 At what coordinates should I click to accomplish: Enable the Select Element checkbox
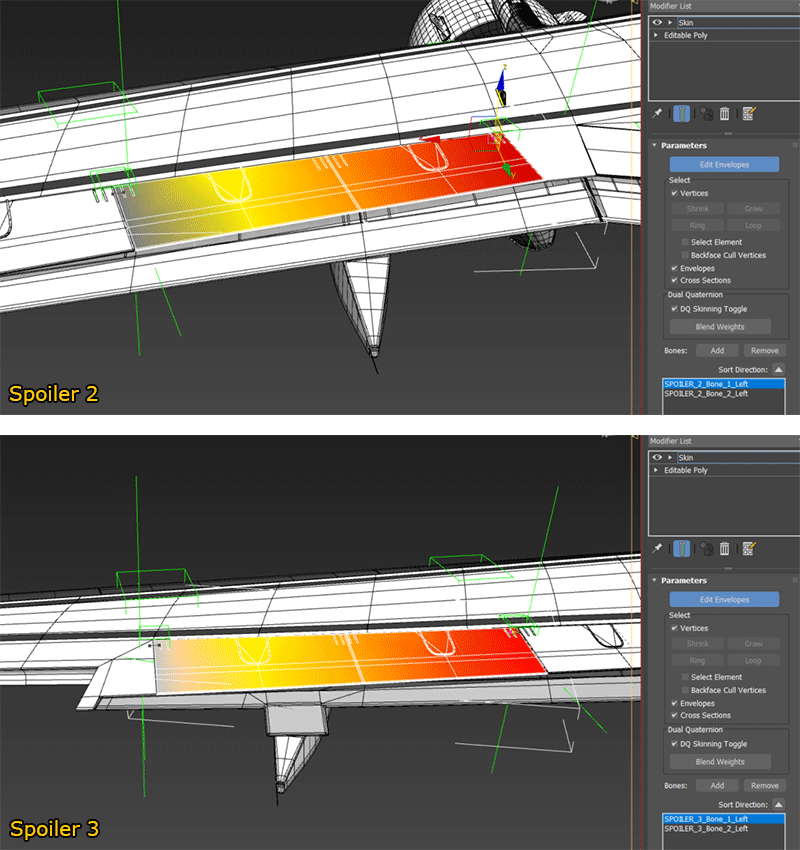[686, 241]
